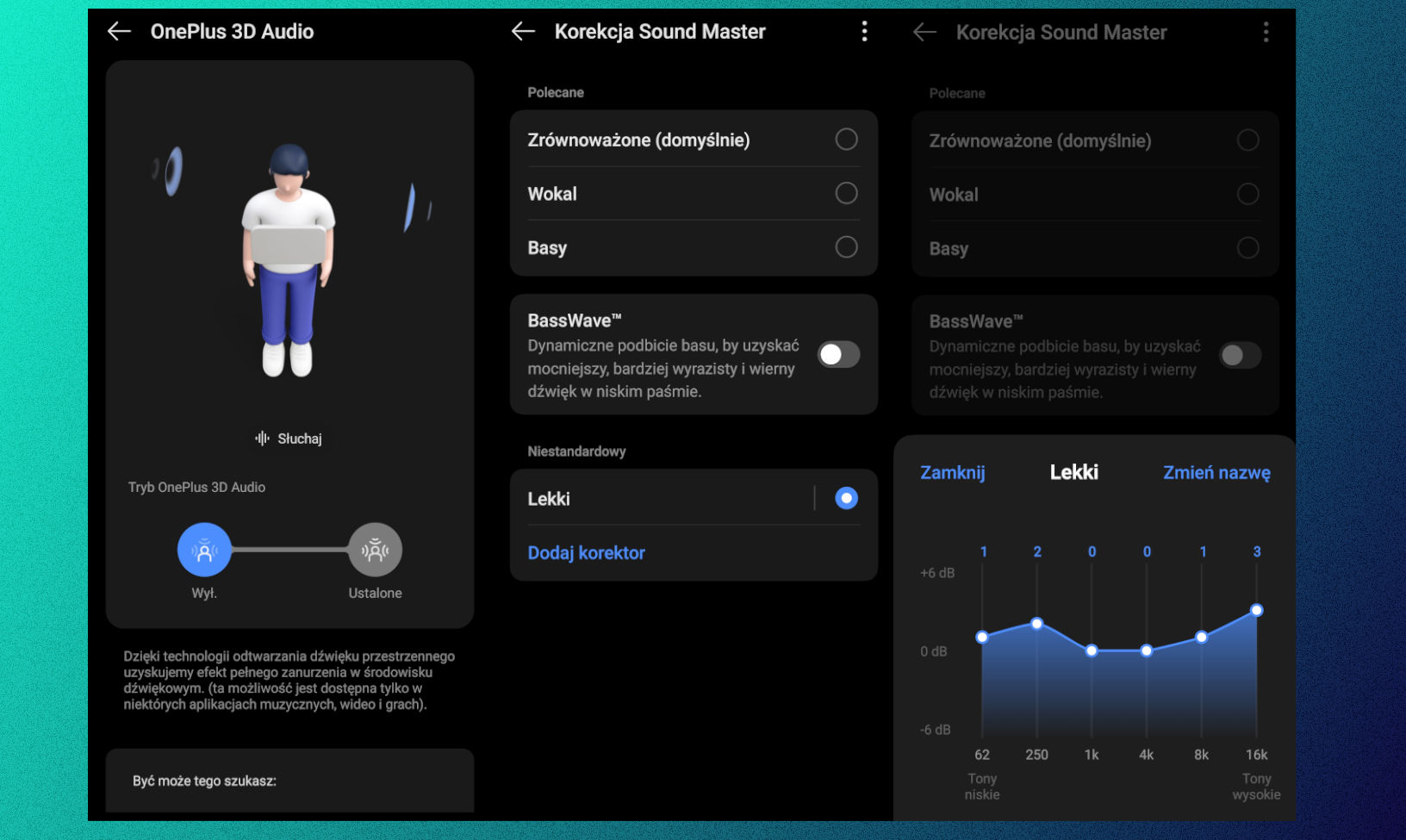
Task: Tap back arrow in right Korekcja panel
Action: (924, 33)
